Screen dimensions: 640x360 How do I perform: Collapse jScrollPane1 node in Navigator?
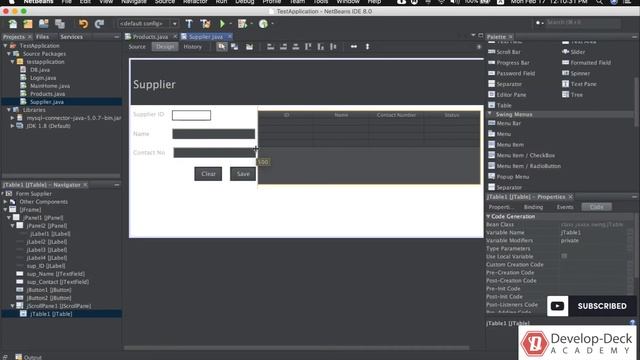[x=13, y=306]
